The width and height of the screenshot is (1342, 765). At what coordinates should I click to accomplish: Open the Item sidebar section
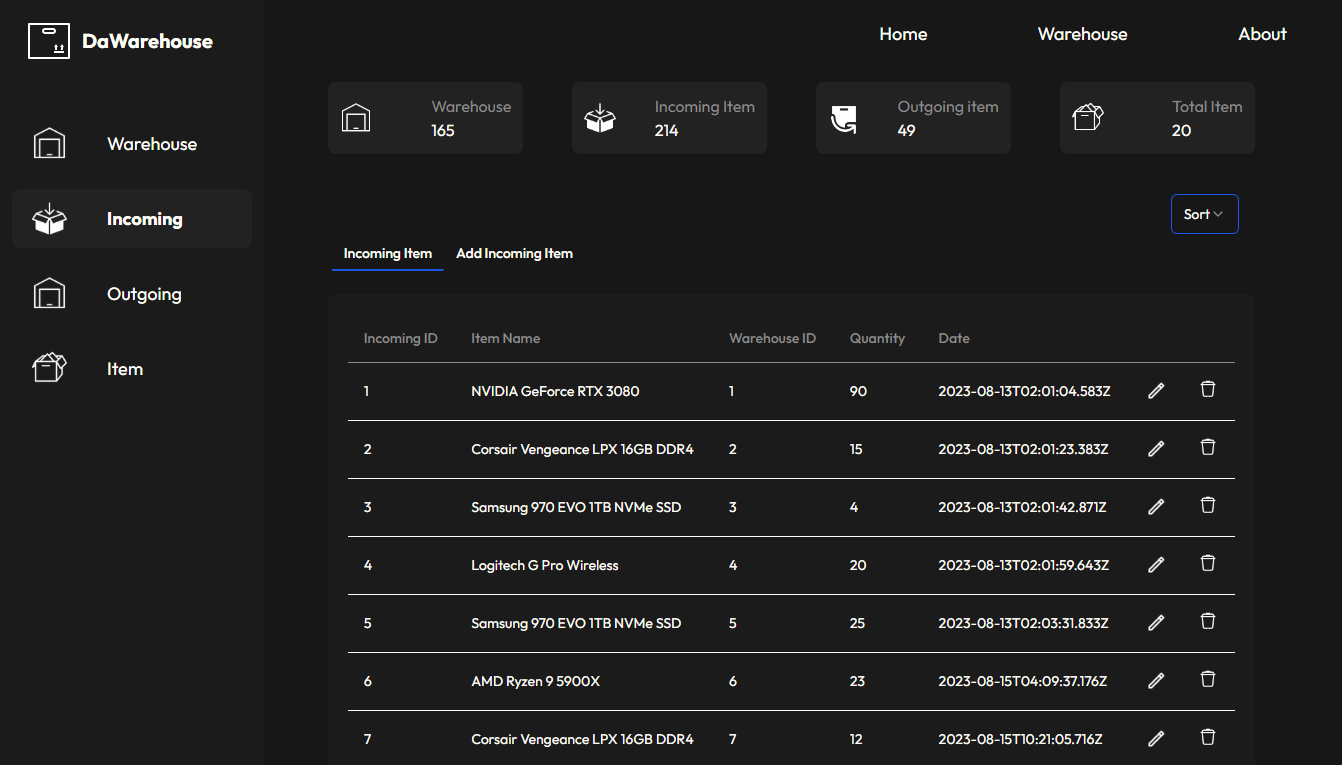tap(125, 369)
